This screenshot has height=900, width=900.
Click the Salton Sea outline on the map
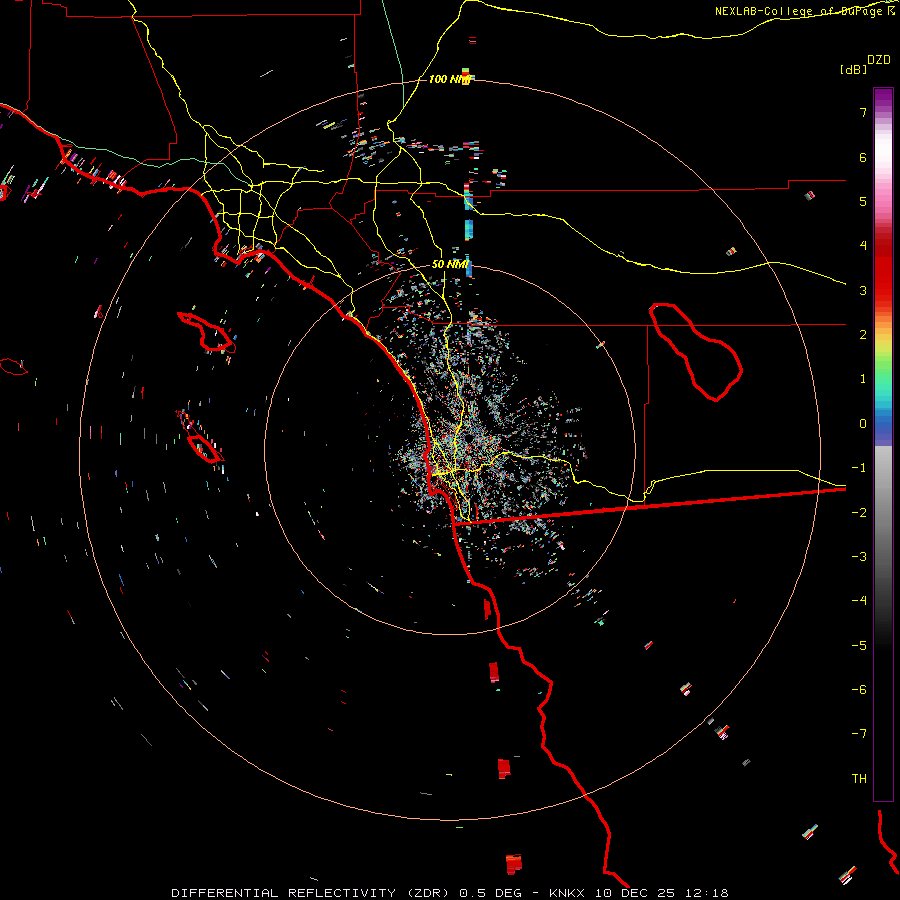tap(696, 351)
